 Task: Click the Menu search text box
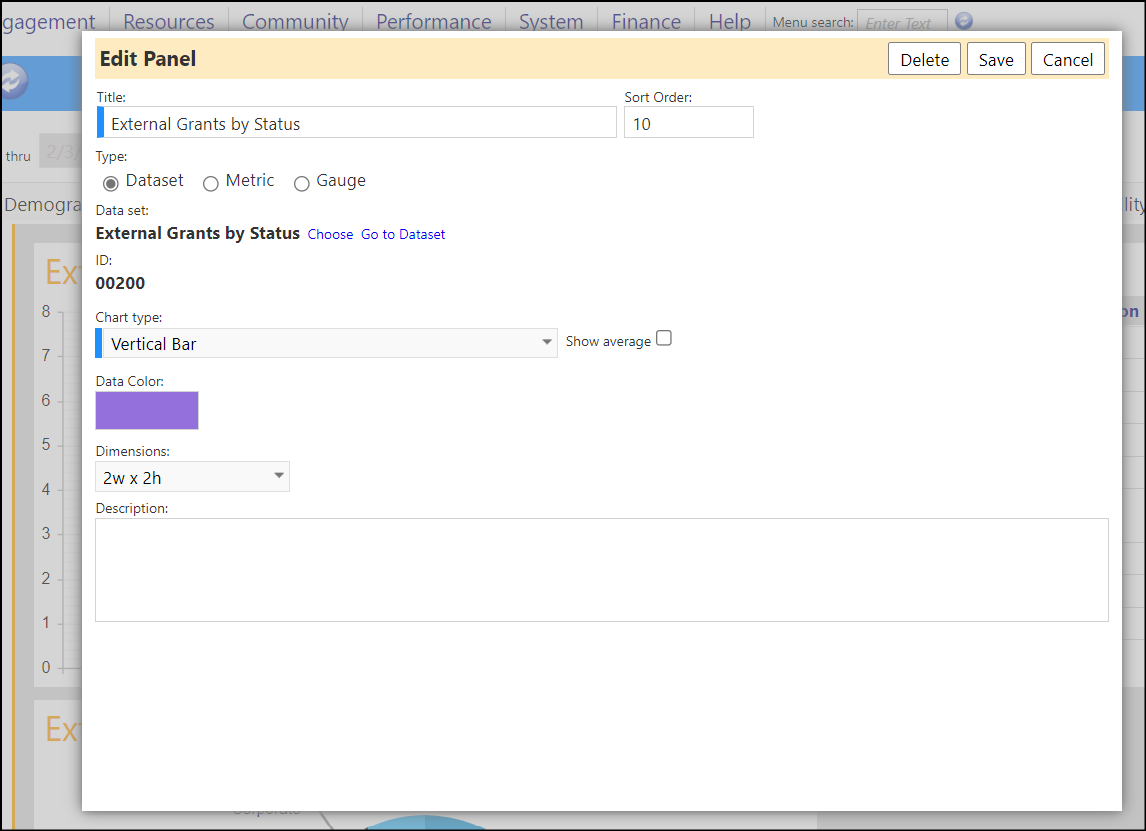pyautogui.click(x=902, y=21)
